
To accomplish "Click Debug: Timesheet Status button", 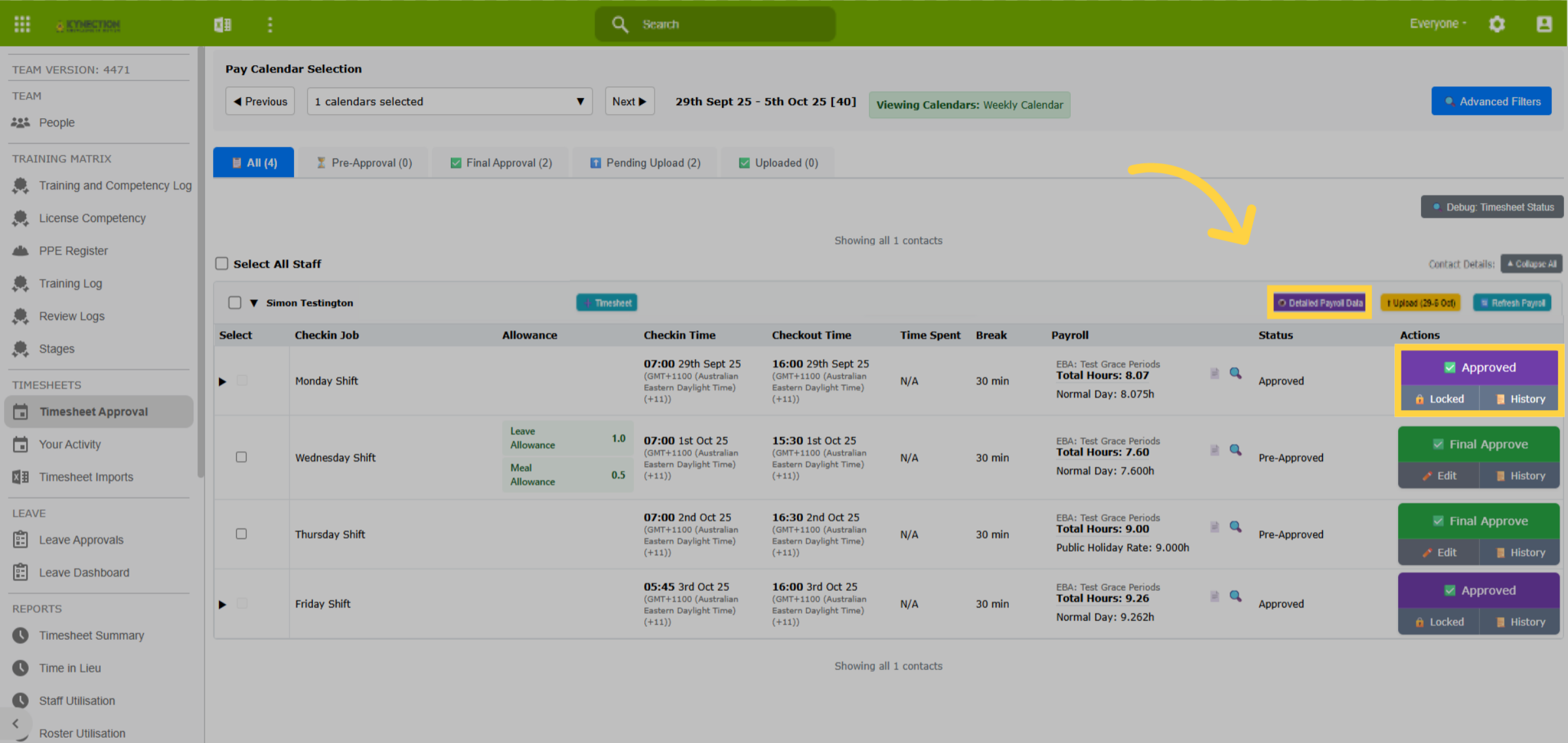I will point(1492,207).
